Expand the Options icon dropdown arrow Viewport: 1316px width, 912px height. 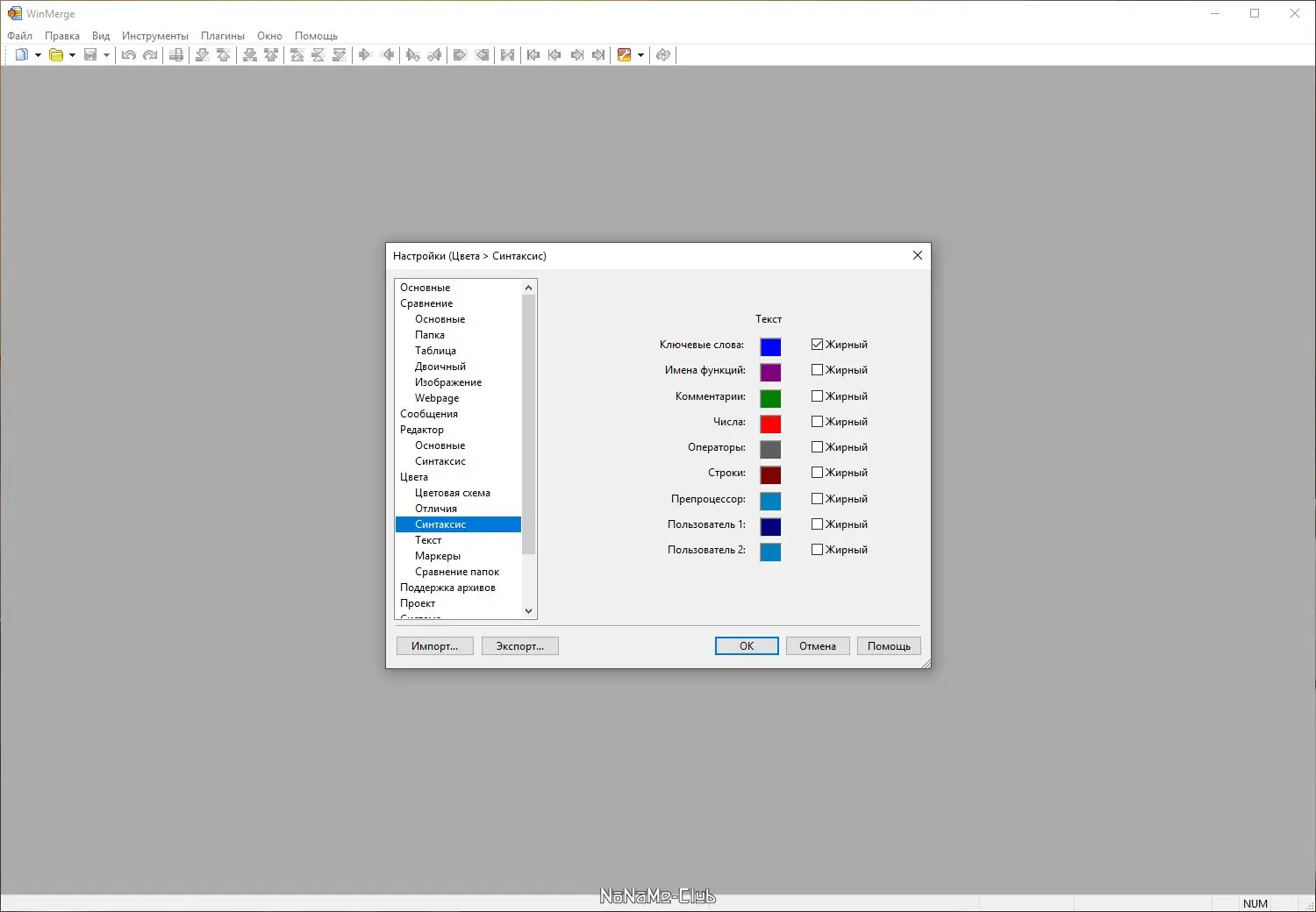point(640,55)
